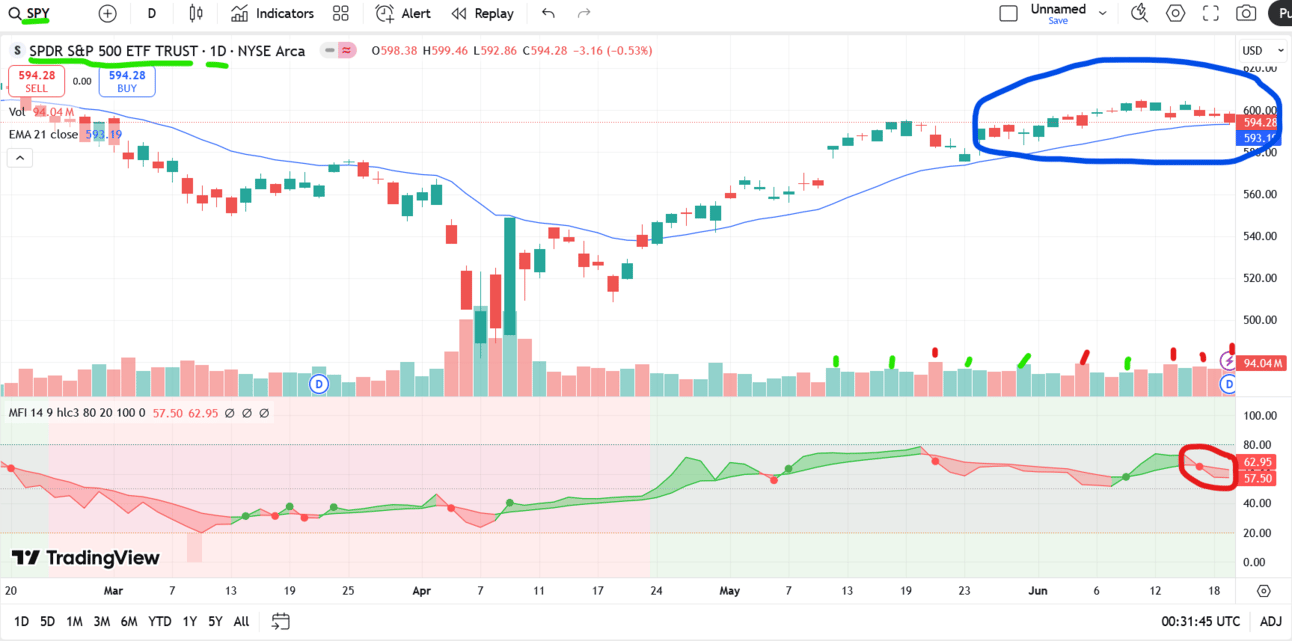Open the candlestick chart type selector
1292x641 pixels.
(x=196, y=13)
